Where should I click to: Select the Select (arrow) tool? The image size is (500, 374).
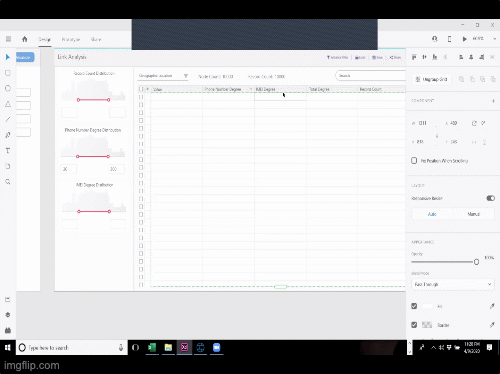click(x=8, y=57)
